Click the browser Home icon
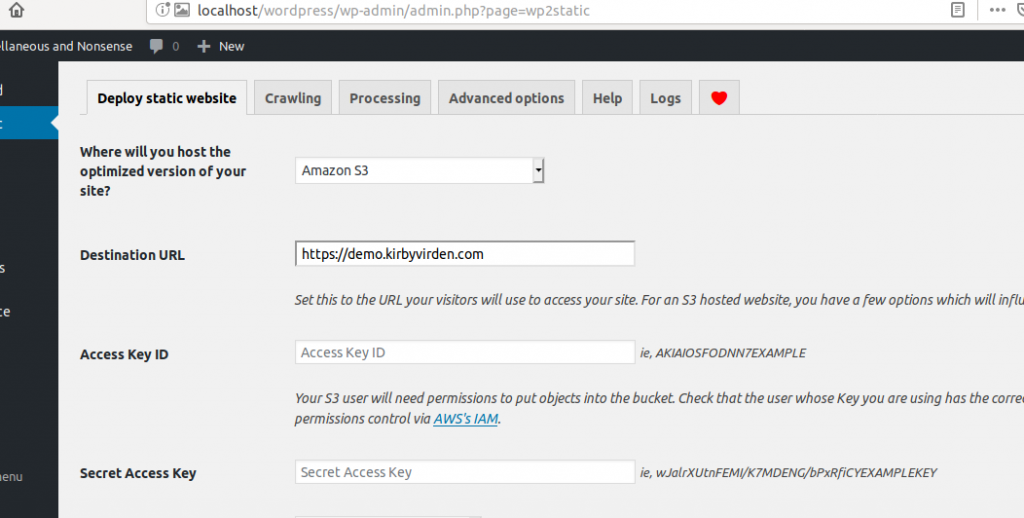Image resolution: width=1024 pixels, height=518 pixels. click(x=16, y=9)
